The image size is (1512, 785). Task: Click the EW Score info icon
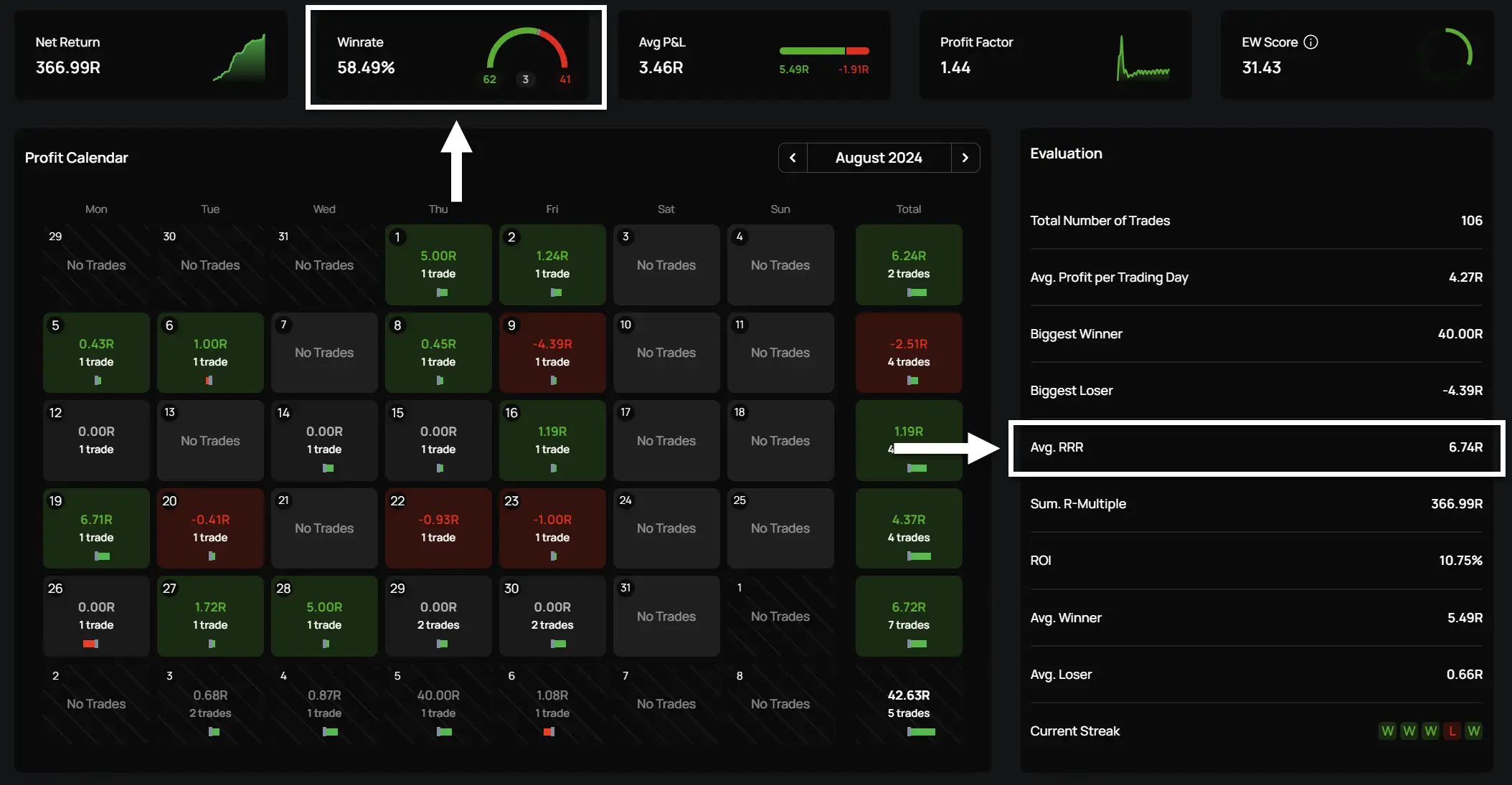tap(1312, 42)
